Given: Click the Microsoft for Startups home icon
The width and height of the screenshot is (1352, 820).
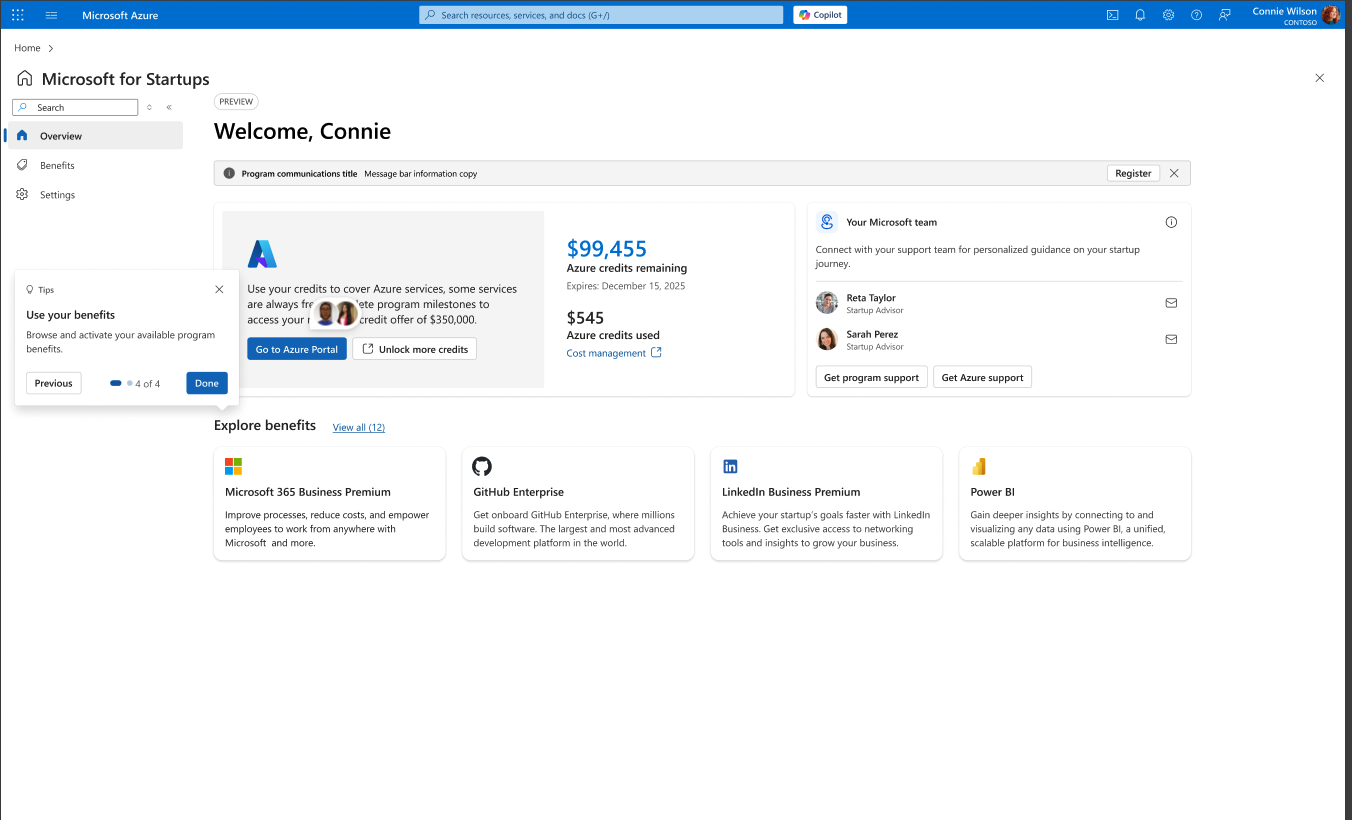Looking at the screenshot, I should point(25,78).
